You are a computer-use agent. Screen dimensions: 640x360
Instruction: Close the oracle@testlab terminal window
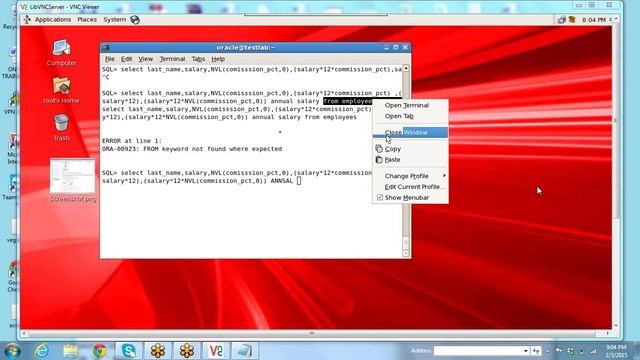coord(405,48)
